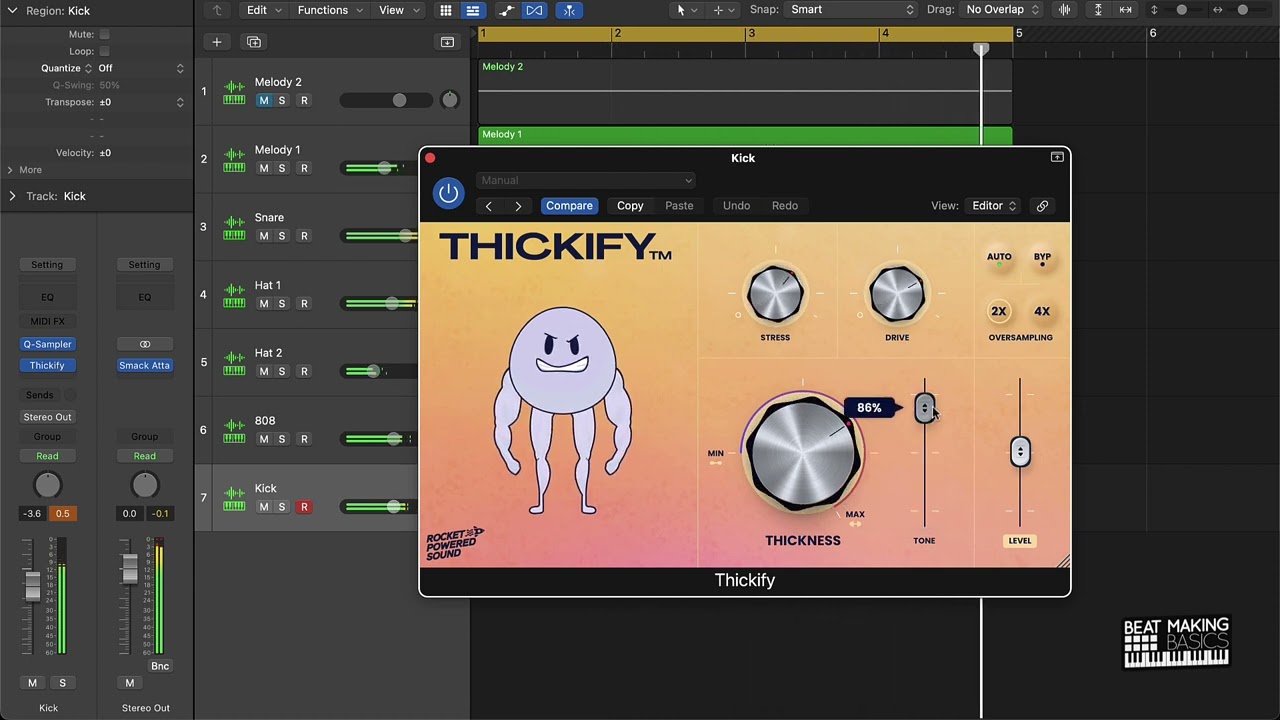Toggle the Flex crossover icon
This screenshot has width=1280, height=720.
(534, 10)
